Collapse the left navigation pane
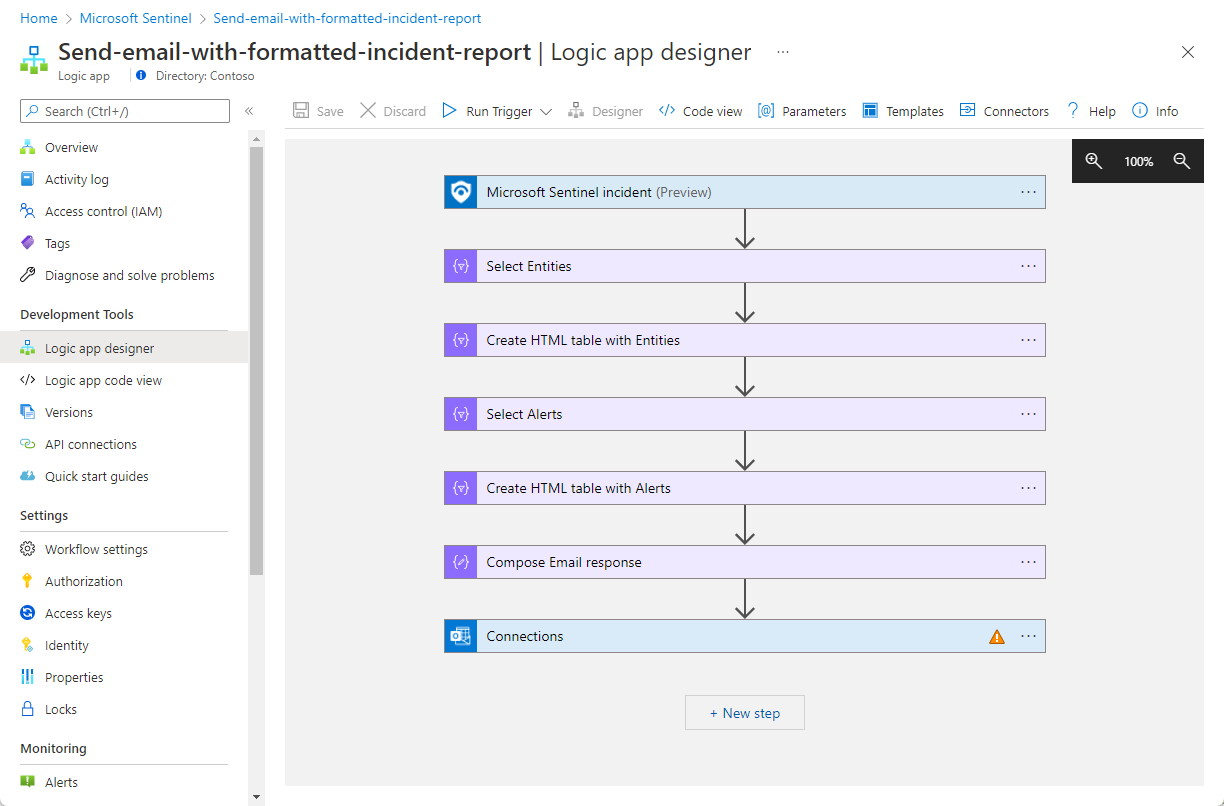The image size is (1224, 806). point(249,111)
